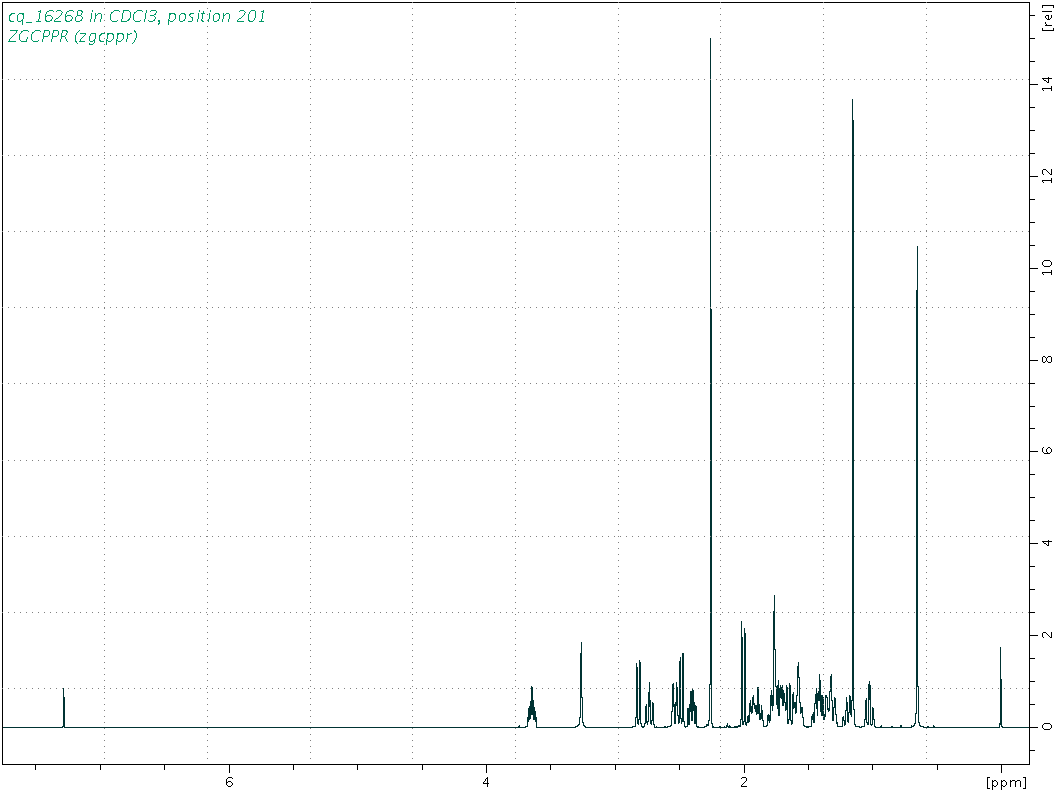The width and height of the screenshot is (1060, 793).
Task: Click the '12' intensity tick label
Action: (x=1048, y=176)
